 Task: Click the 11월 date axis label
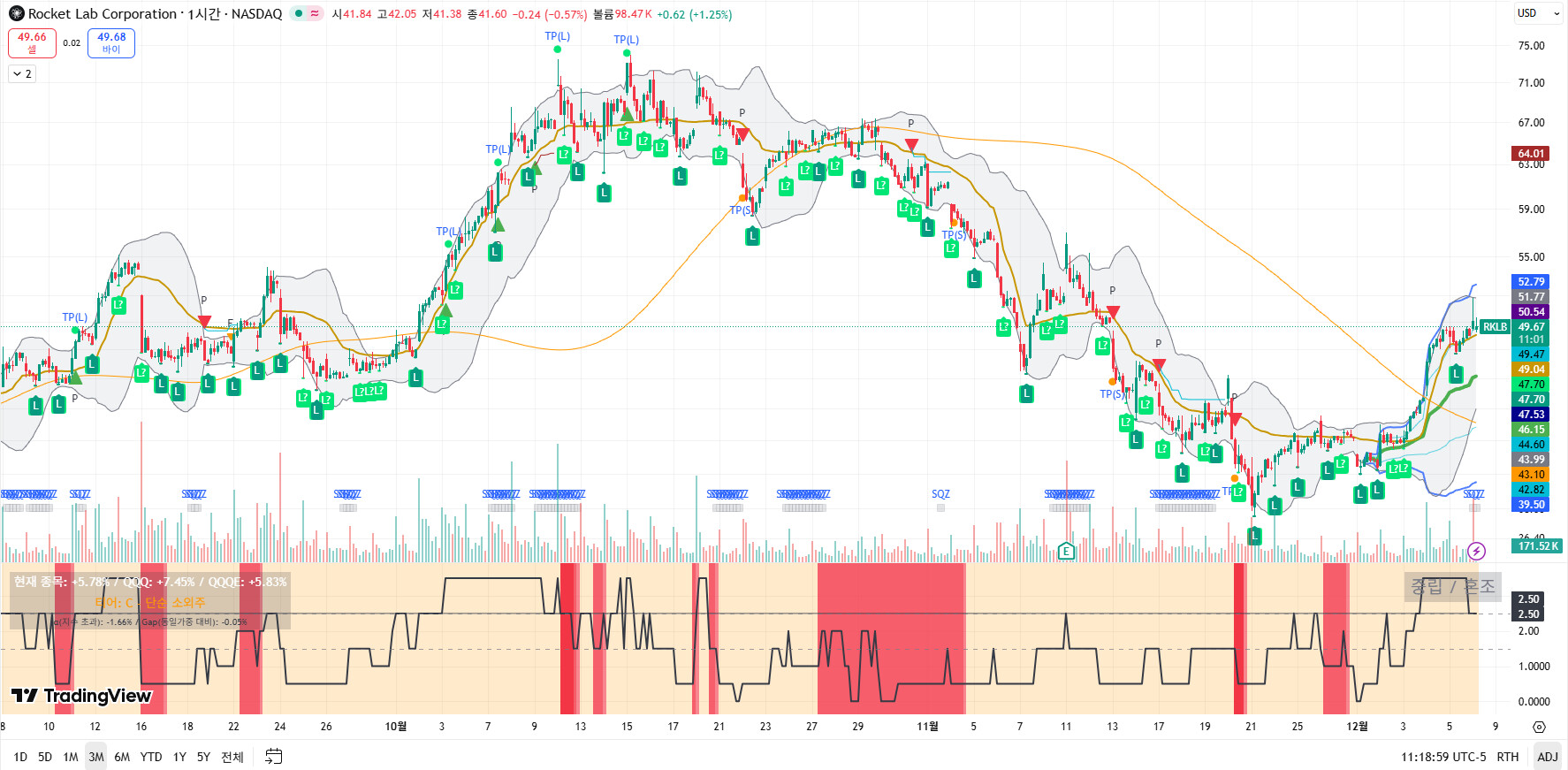(927, 727)
